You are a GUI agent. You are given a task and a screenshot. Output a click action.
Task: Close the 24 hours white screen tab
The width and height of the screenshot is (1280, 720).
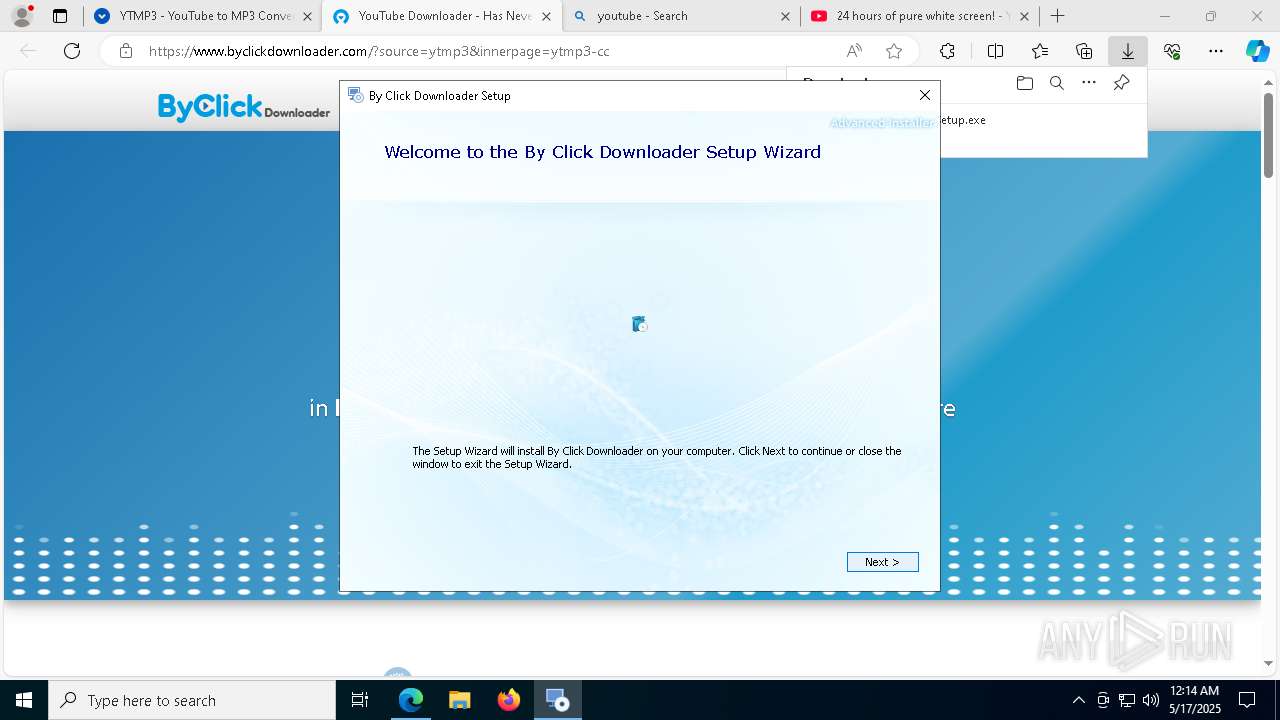point(1024,16)
